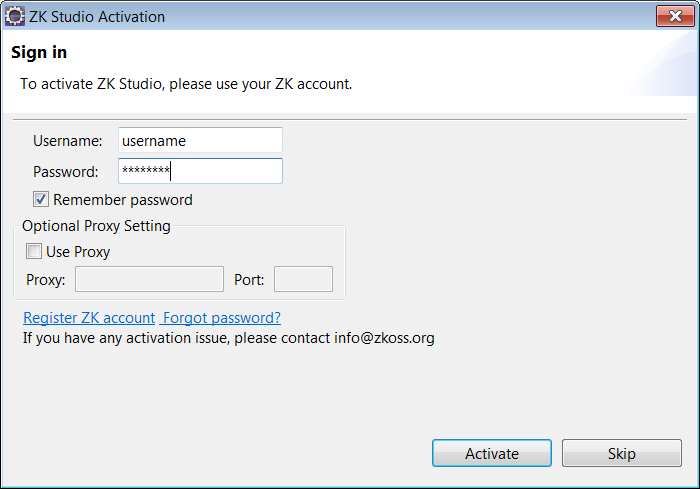Select the Port number text box
This screenshot has height=489, width=700.
coord(304,279)
